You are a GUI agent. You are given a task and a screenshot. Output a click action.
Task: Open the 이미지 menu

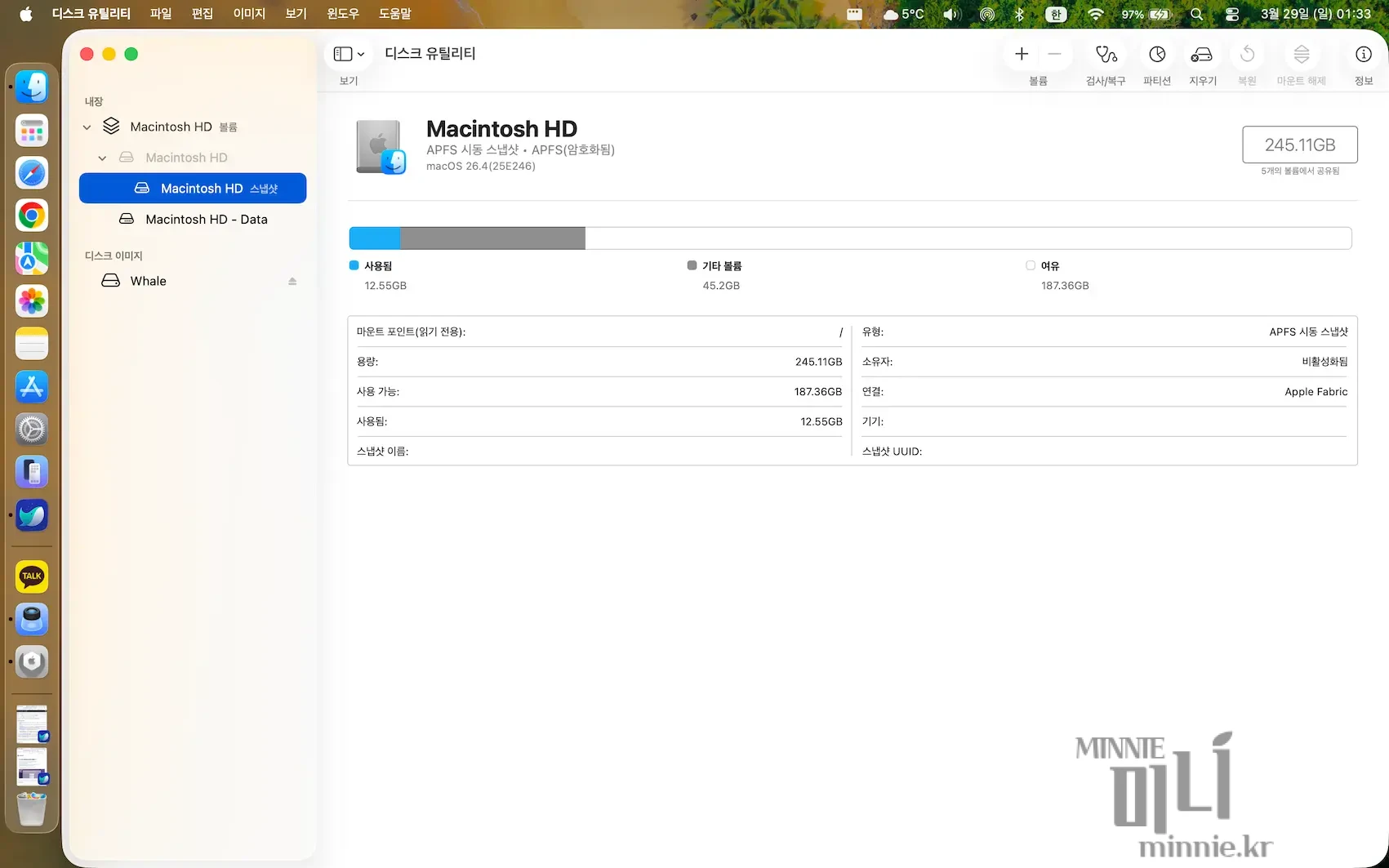click(249, 14)
